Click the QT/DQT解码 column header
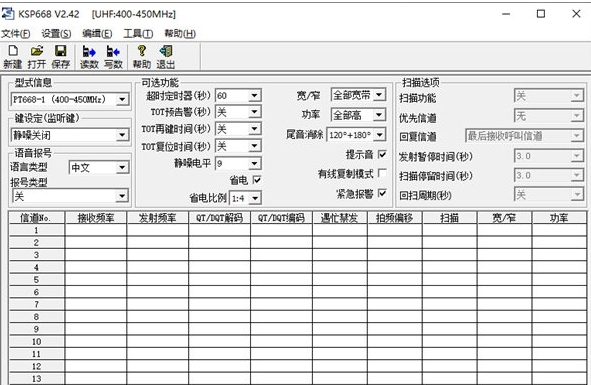 219,218
